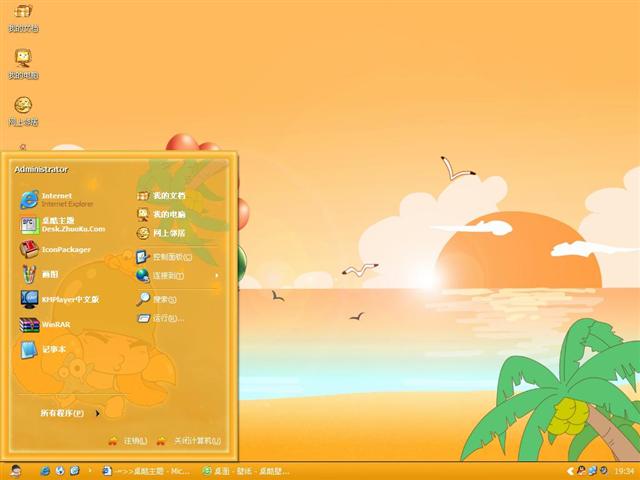
Task: Open WinRAR from the start menu
Action: click(x=45, y=324)
